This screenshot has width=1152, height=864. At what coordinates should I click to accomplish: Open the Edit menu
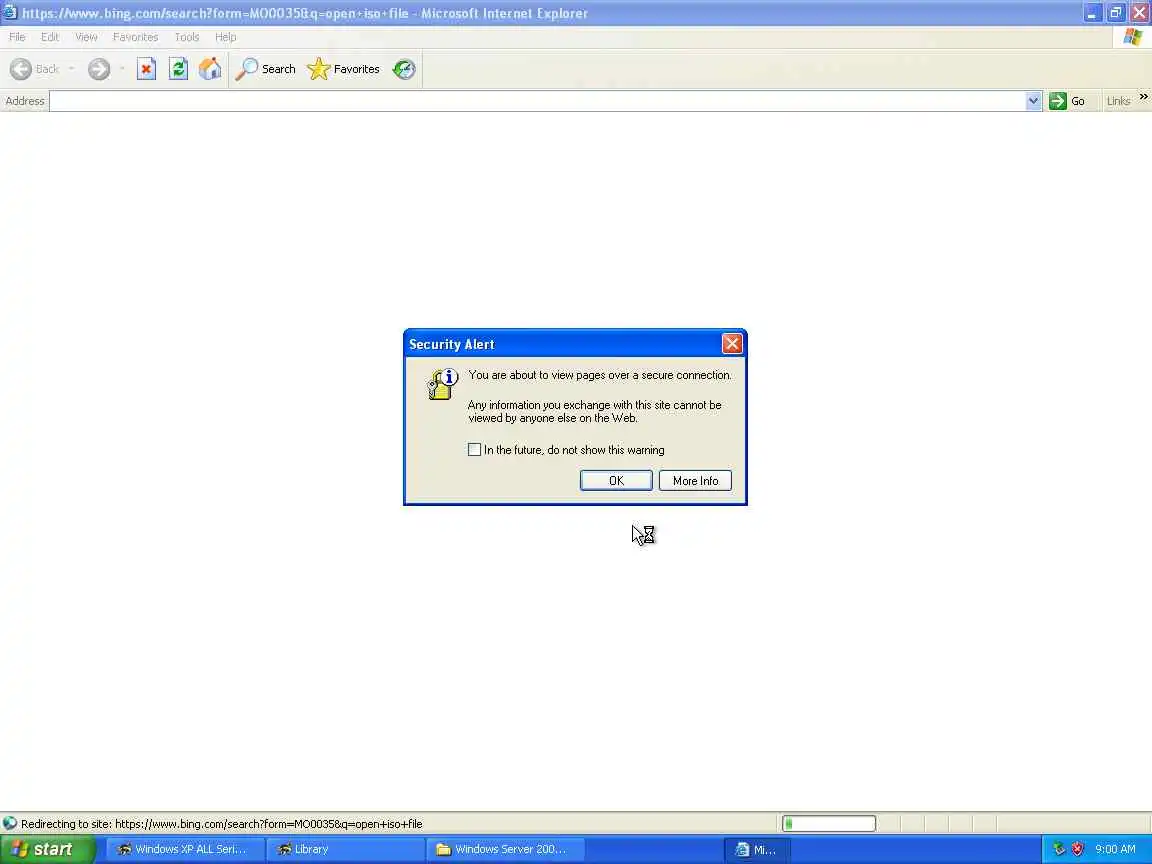[50, 37]
